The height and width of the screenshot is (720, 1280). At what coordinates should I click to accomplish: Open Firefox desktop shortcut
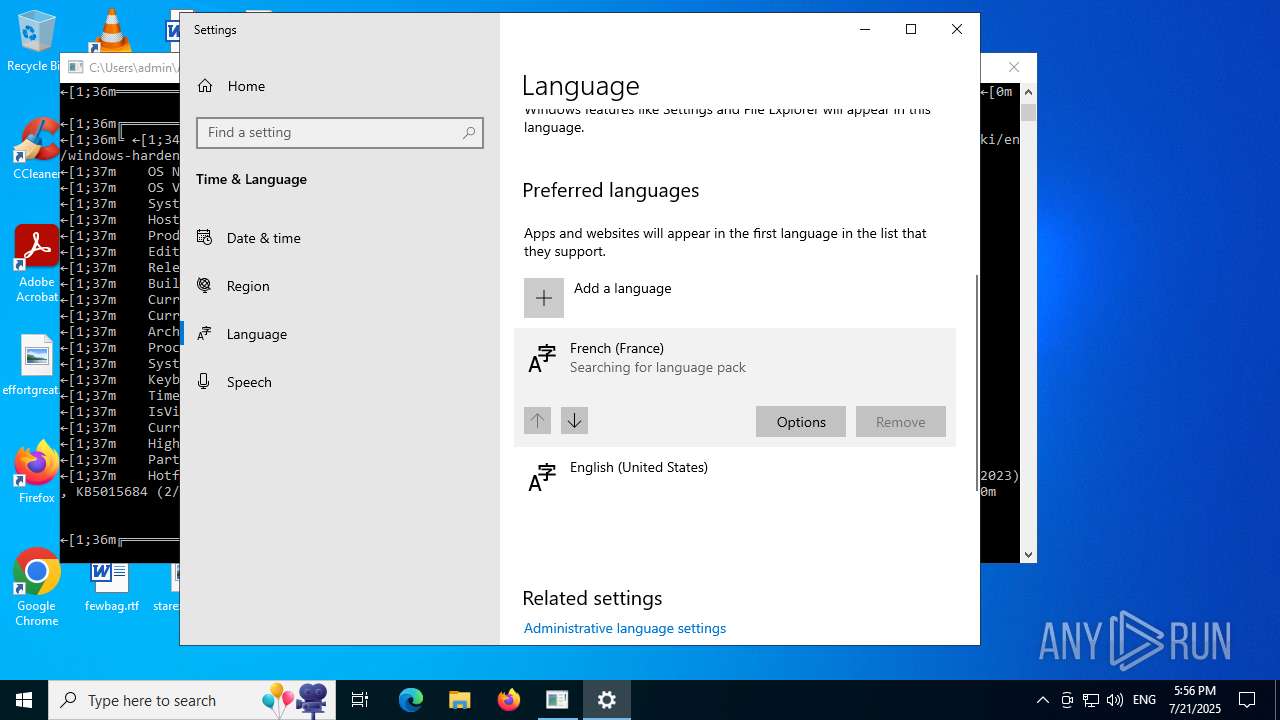36,473
